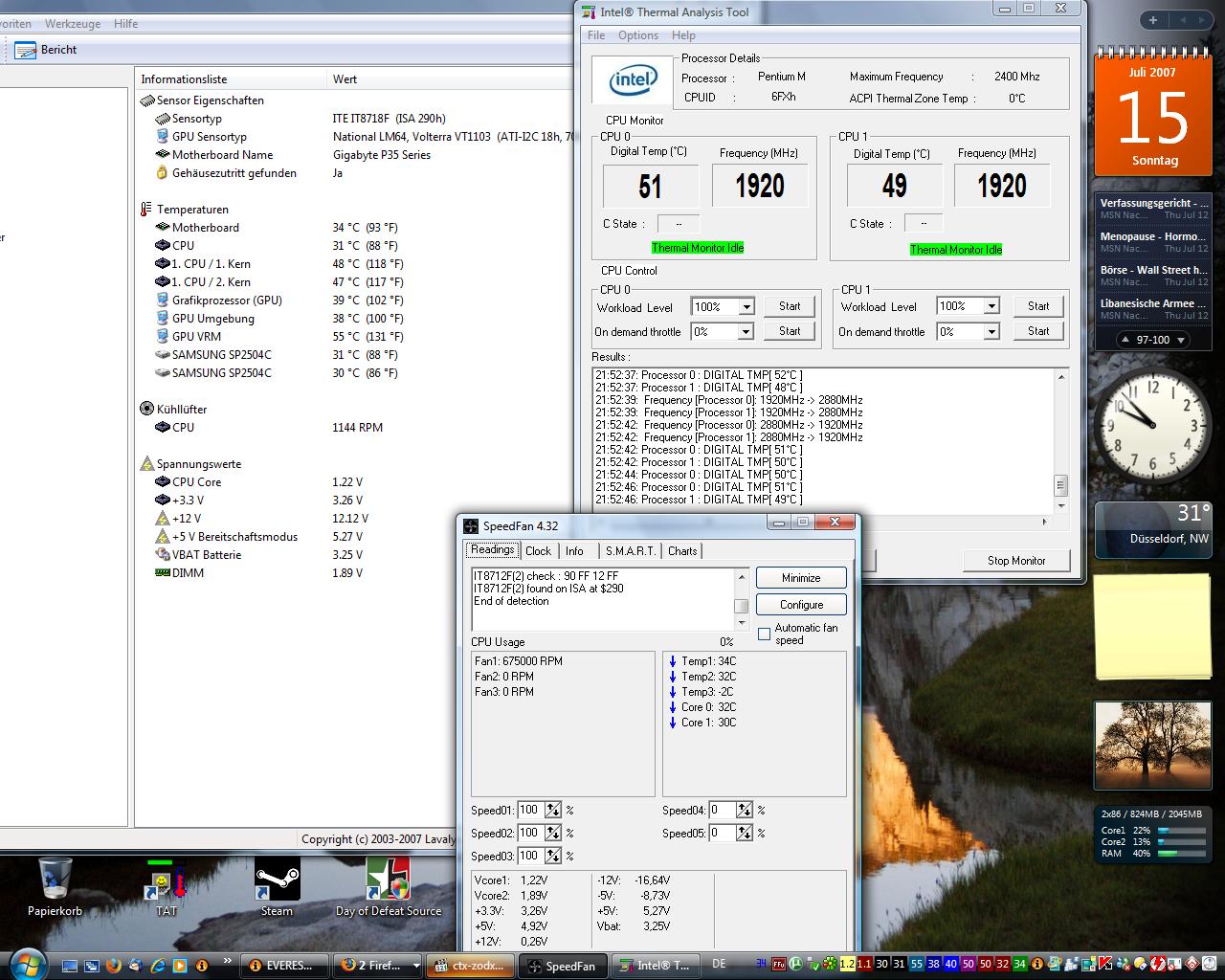The height and width of the screenshot is (980, 1225).
Task: Open CPU 0 Workload Level dropdown
Action: pos(746,307)
